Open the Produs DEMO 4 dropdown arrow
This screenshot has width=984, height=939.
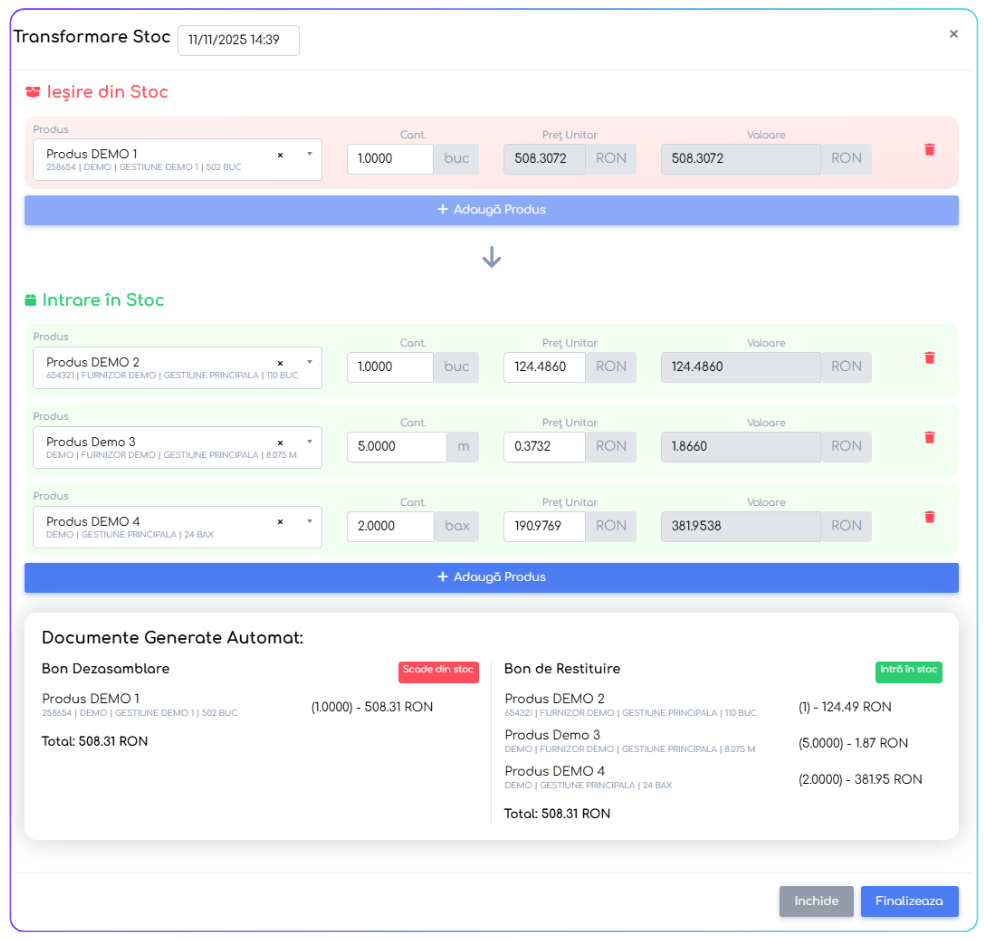(x=309, y=521)
